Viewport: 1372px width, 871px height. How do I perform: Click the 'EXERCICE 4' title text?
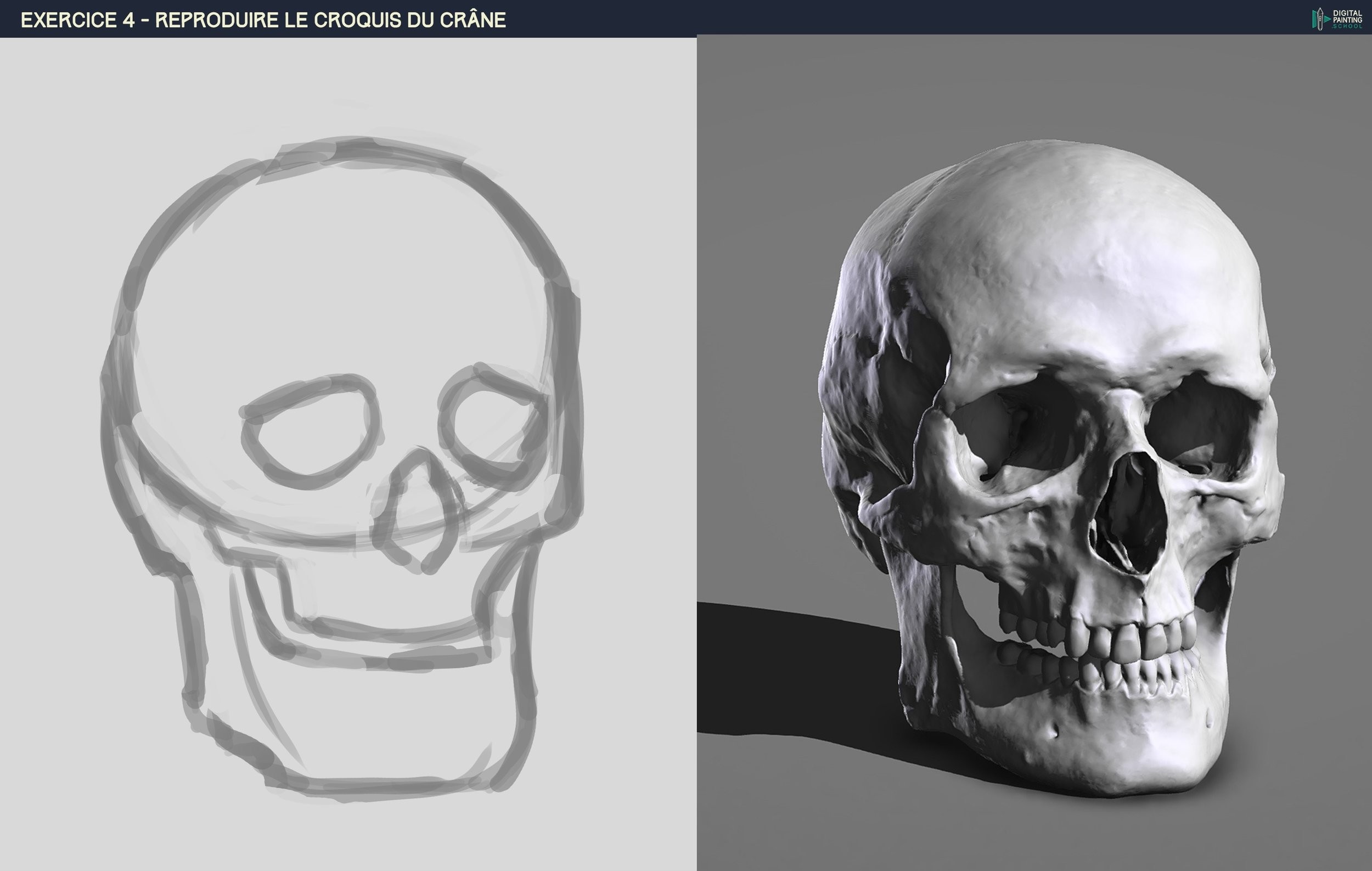(x=77, y=20)
